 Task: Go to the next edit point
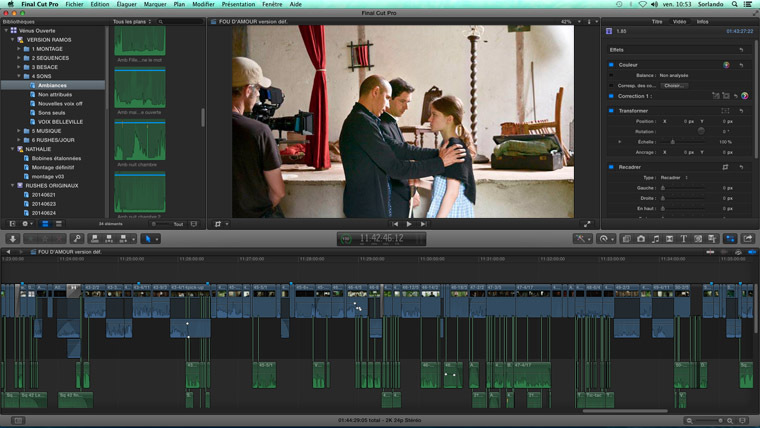tap(423, 224)
